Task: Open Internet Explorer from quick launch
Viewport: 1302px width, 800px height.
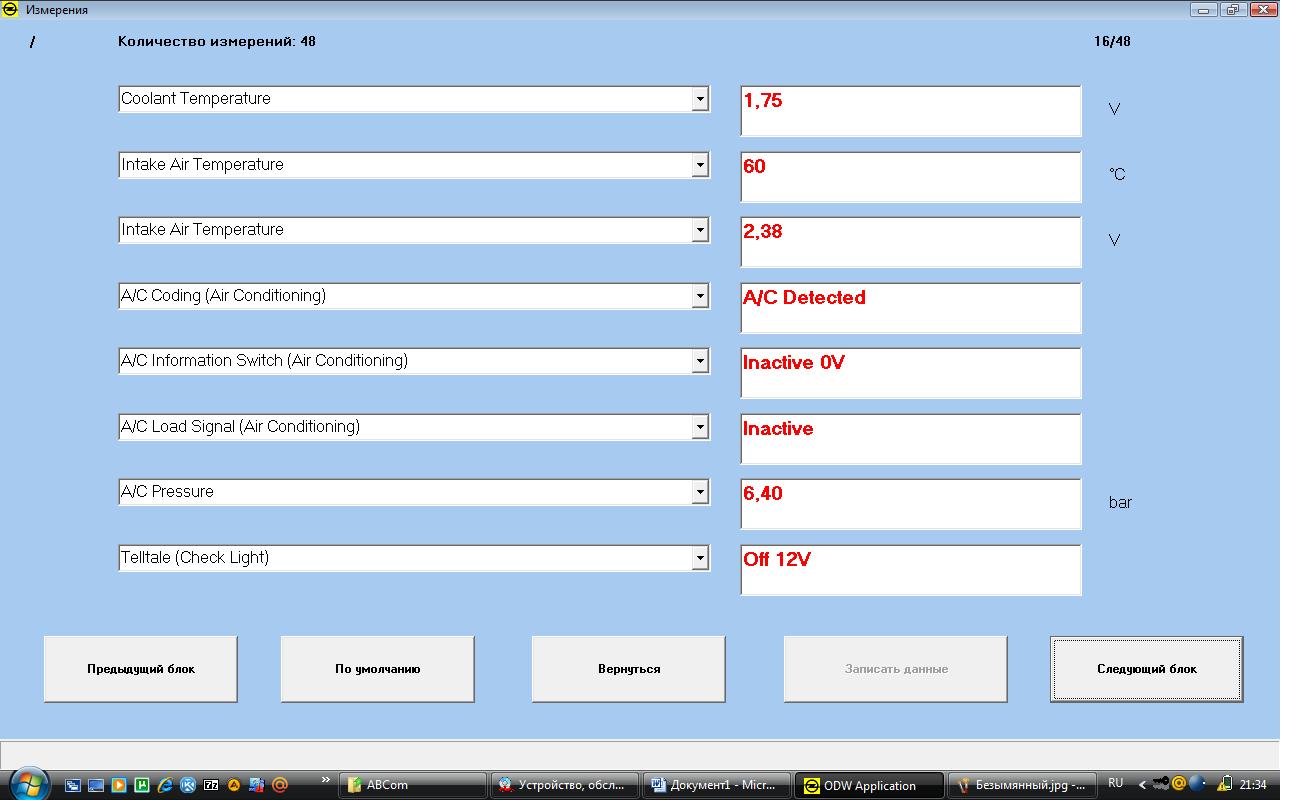Action: click(x=165, y=785)
